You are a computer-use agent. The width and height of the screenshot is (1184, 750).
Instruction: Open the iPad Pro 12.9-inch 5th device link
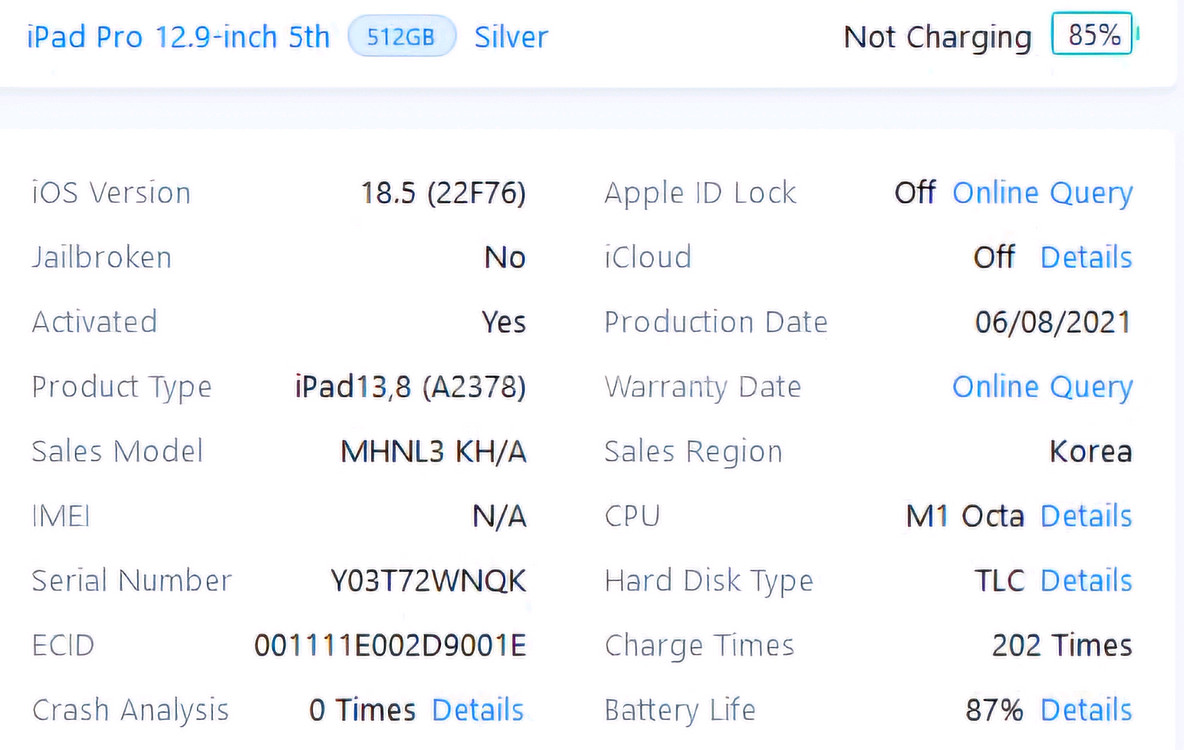click(x=178, y=37)
